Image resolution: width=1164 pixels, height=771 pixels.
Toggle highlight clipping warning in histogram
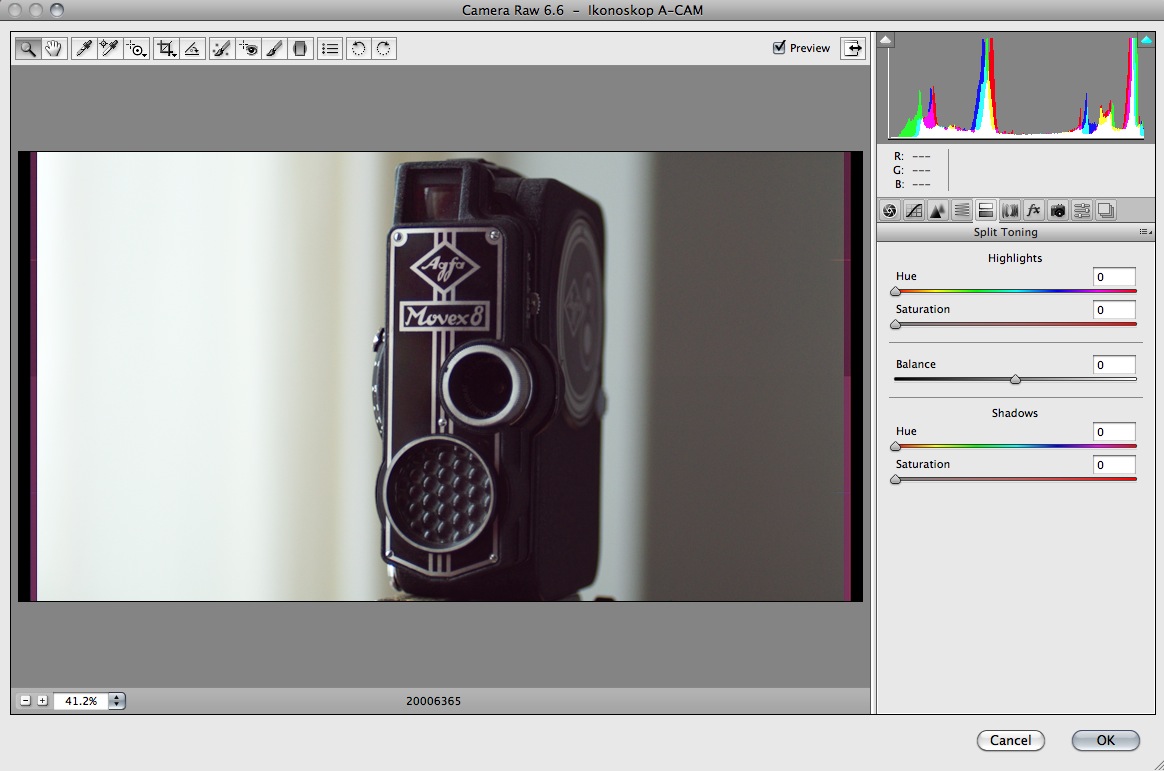click(1146, 40)
